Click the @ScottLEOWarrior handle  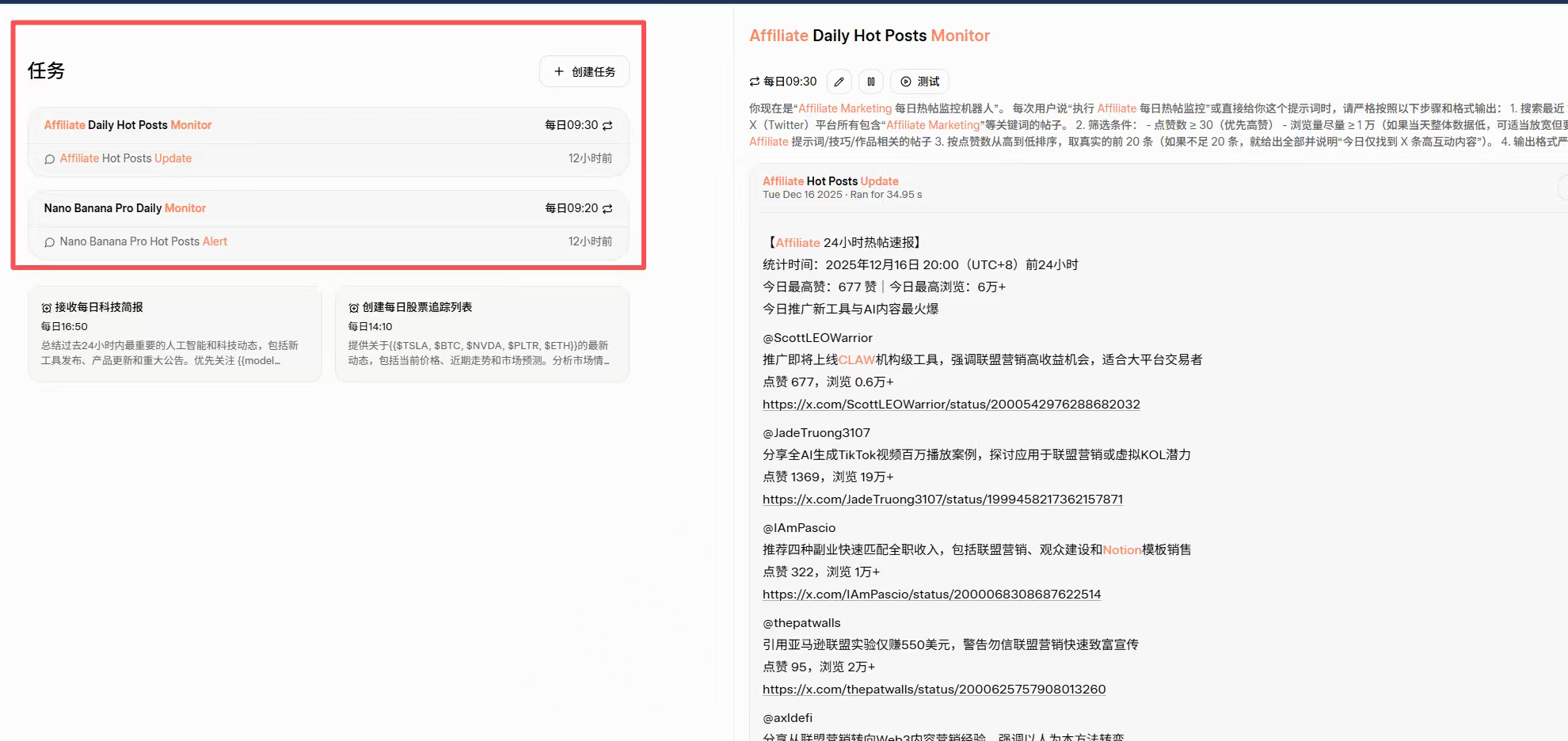click(x=817, y=337)
